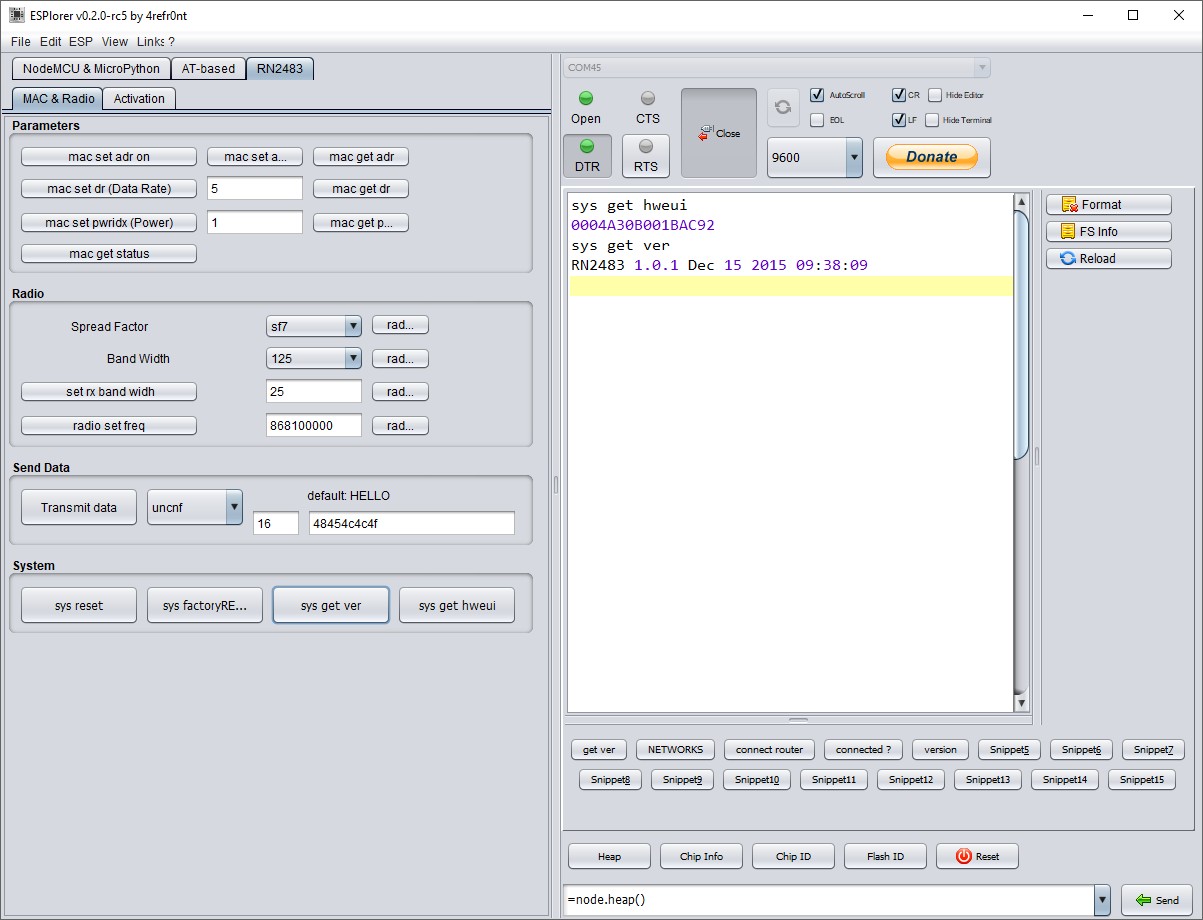
Task: Click the sys get hweui button
Action: click(457, 605)
